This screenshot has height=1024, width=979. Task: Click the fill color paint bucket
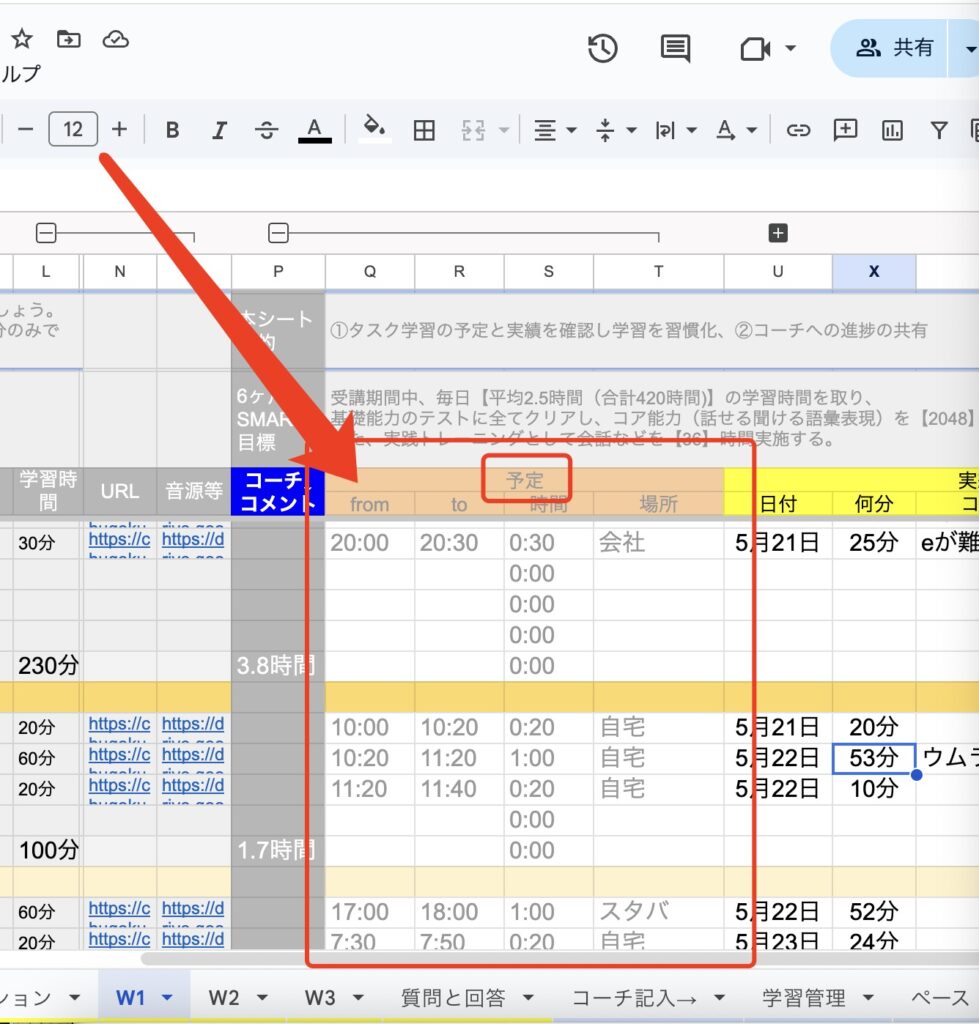374,129
